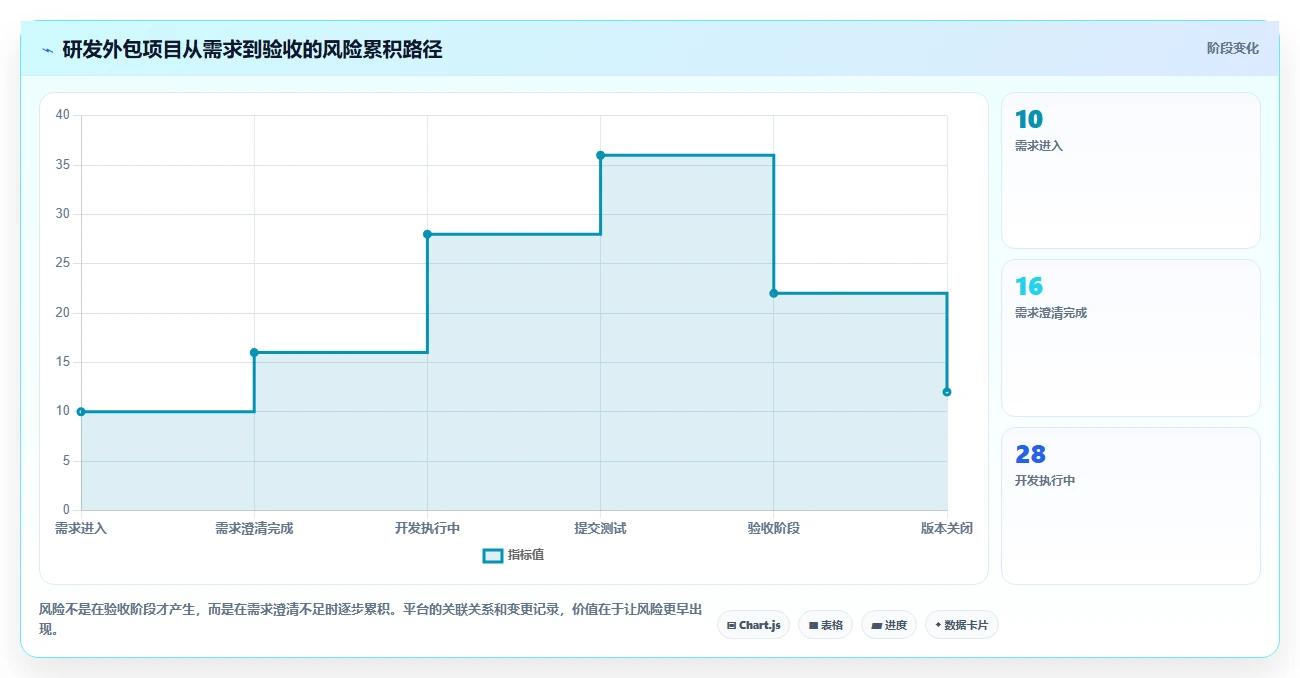Select the 提交测试 peak point at 36
1300x678 pixels.
click(x=600, y=155)
